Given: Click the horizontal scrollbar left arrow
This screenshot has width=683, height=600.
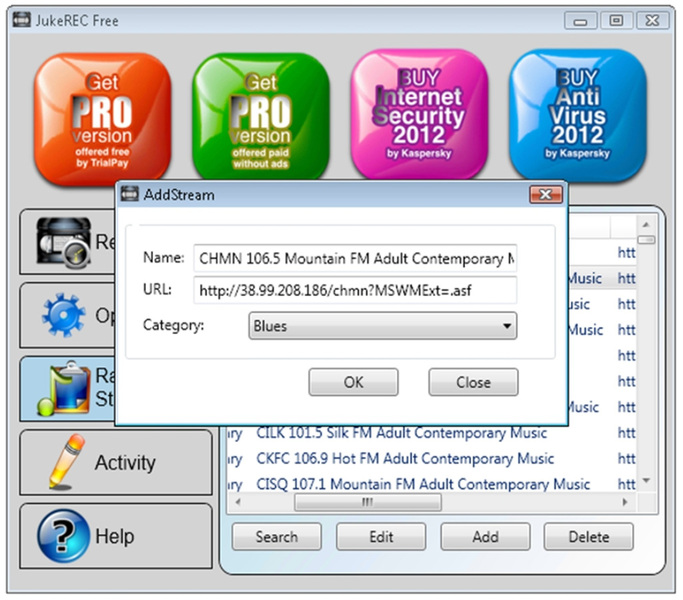Looking at the screenshot, I should click(238, 502).
